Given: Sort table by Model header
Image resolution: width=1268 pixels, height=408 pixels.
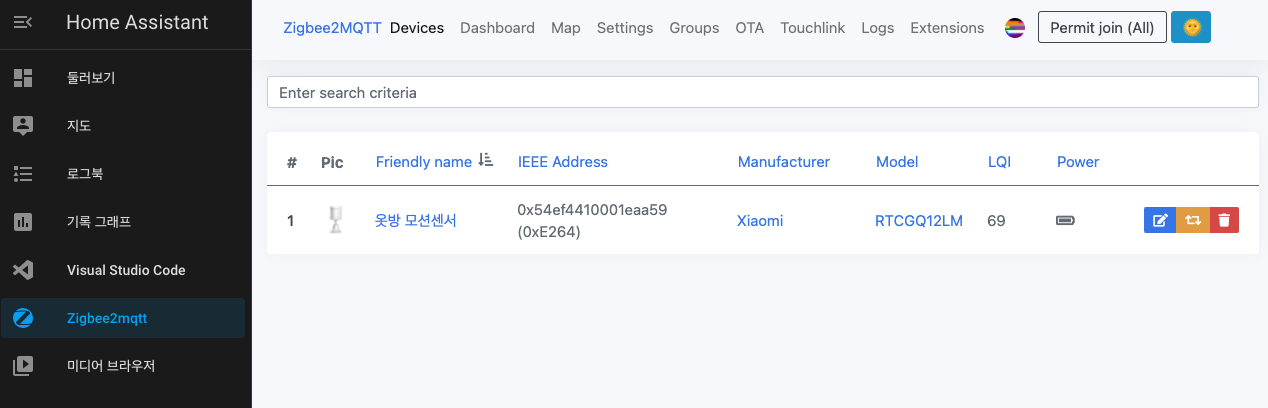Looking at the screenshot, I should [897, 161].
